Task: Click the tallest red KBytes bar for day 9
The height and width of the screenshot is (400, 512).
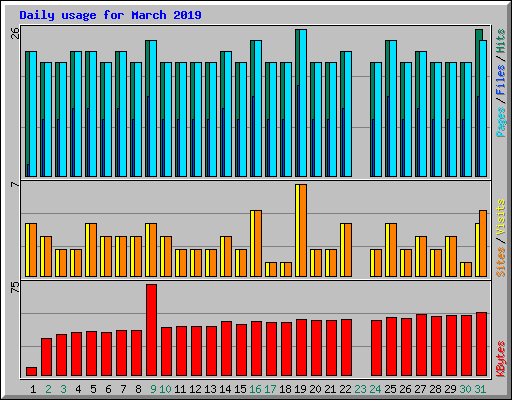Action: click(x=151, y=330)
